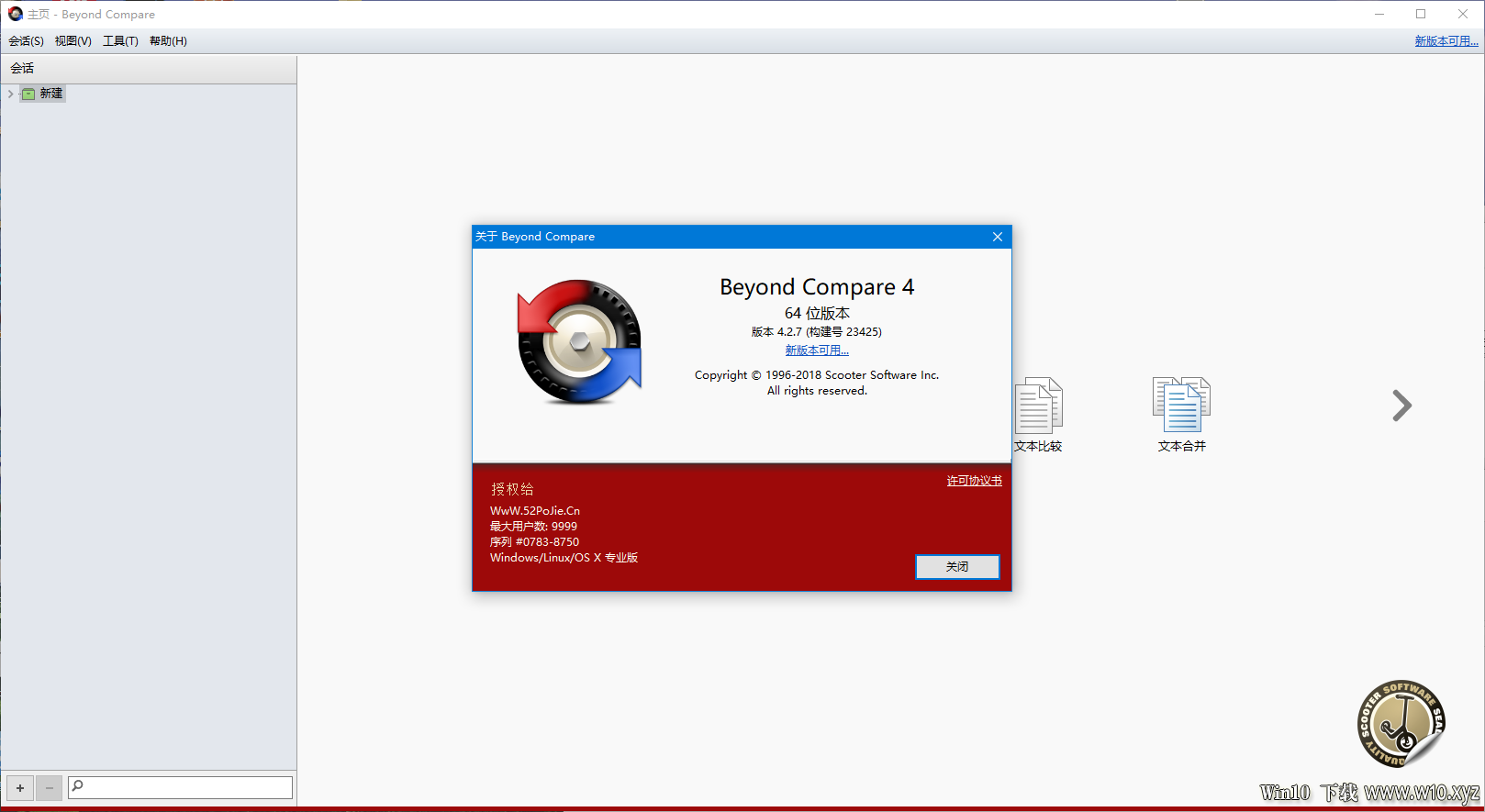Show next session types with right chevron
The image size is (1485, 812).
pos(1401,406)
